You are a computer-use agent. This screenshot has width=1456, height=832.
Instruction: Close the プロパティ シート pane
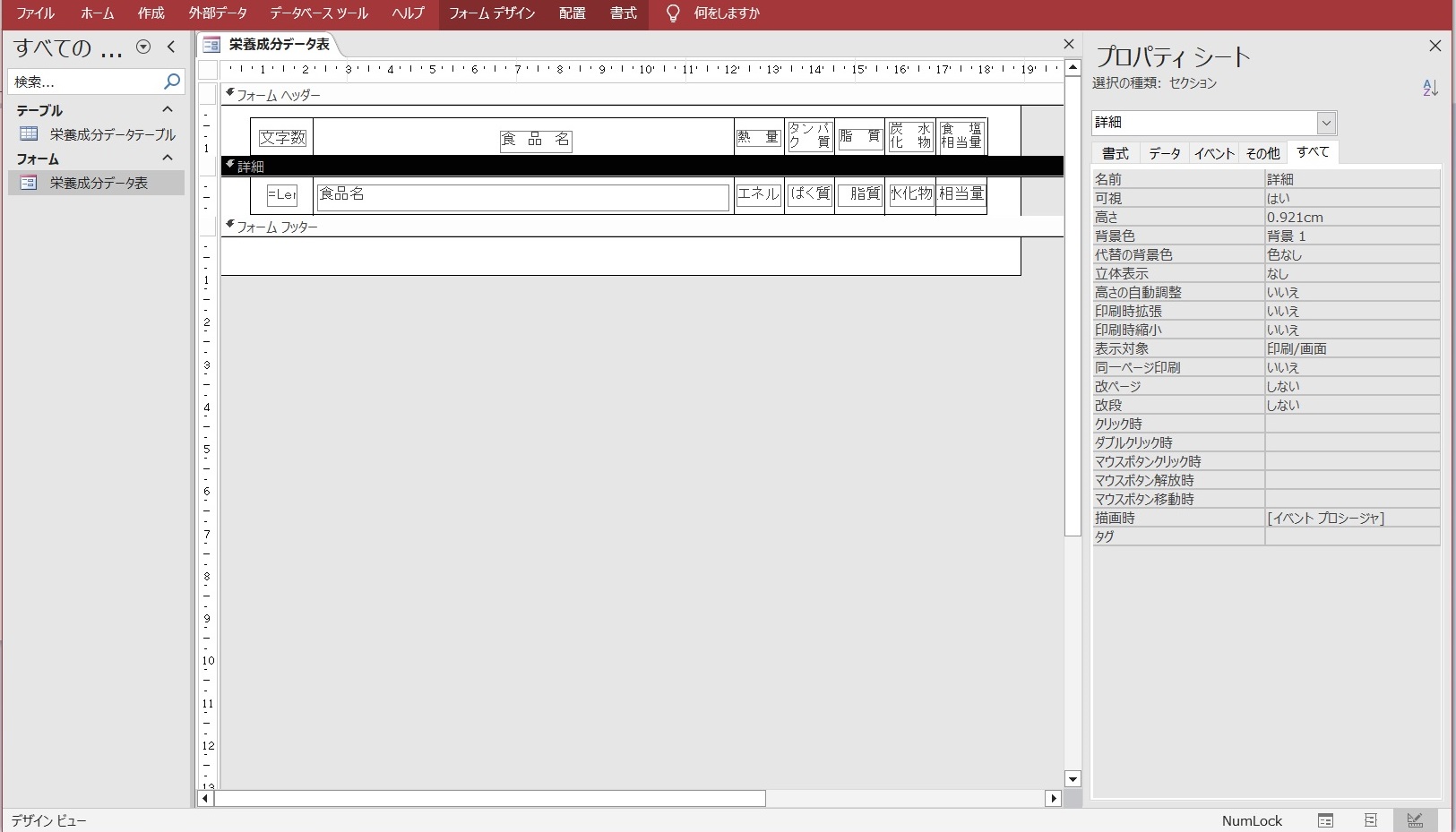click(x=1434, y=46)
